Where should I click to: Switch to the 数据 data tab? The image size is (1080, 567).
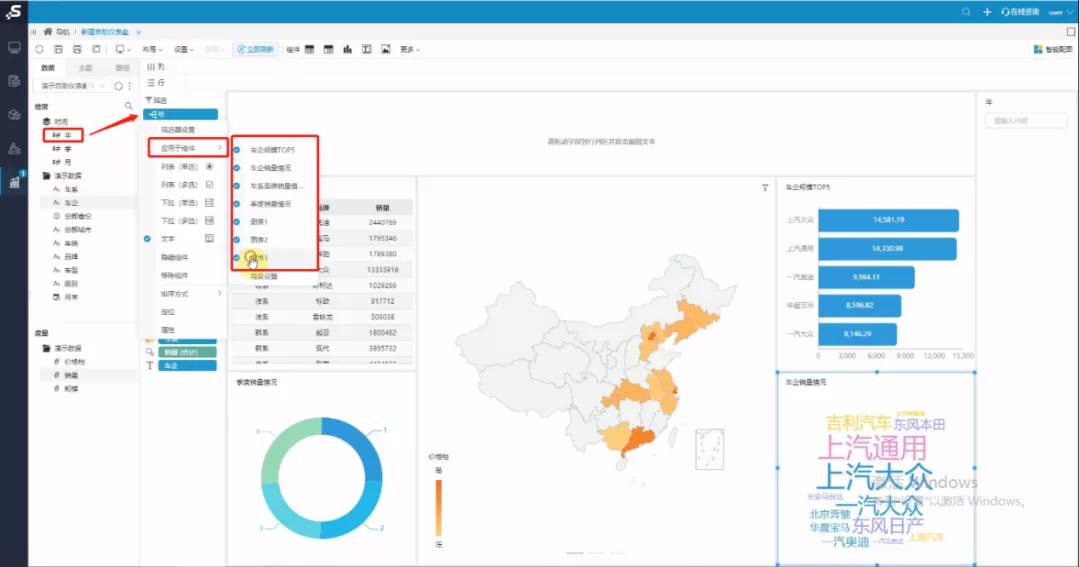[x=48, y=68]
